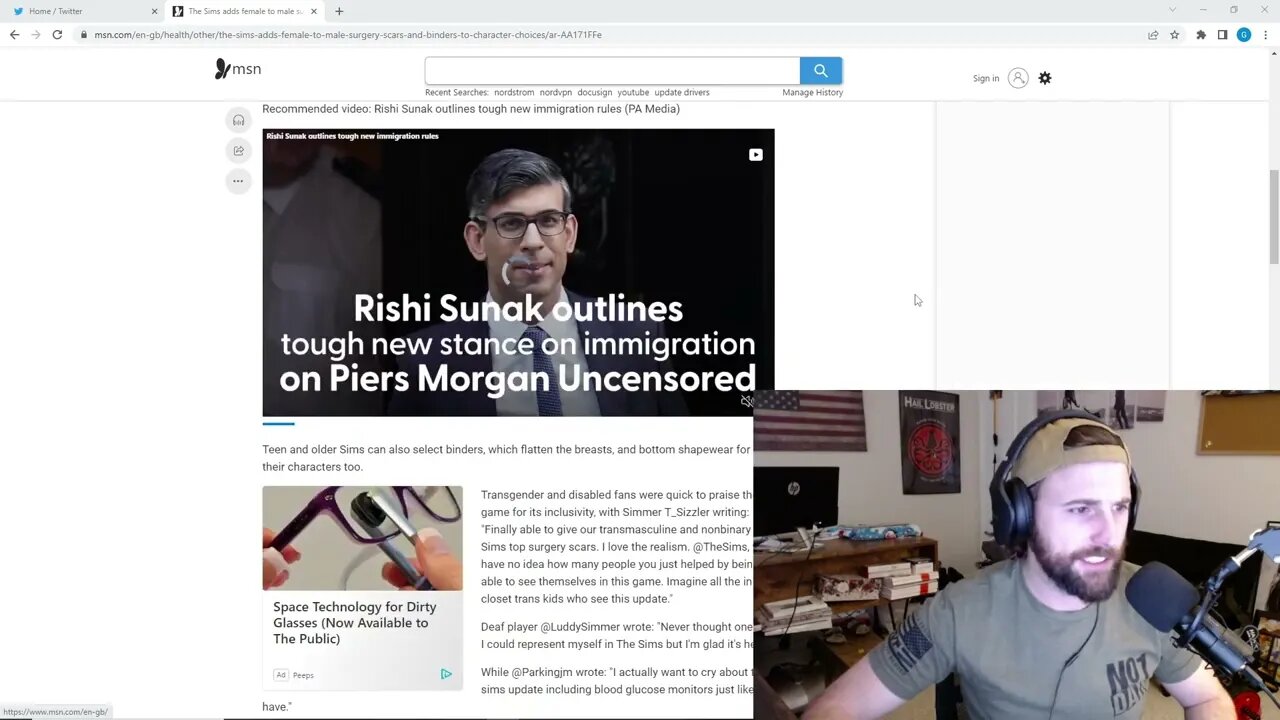Click the AdChoices icon on ad
This screenshot has height=720, width=1280.
446,674
